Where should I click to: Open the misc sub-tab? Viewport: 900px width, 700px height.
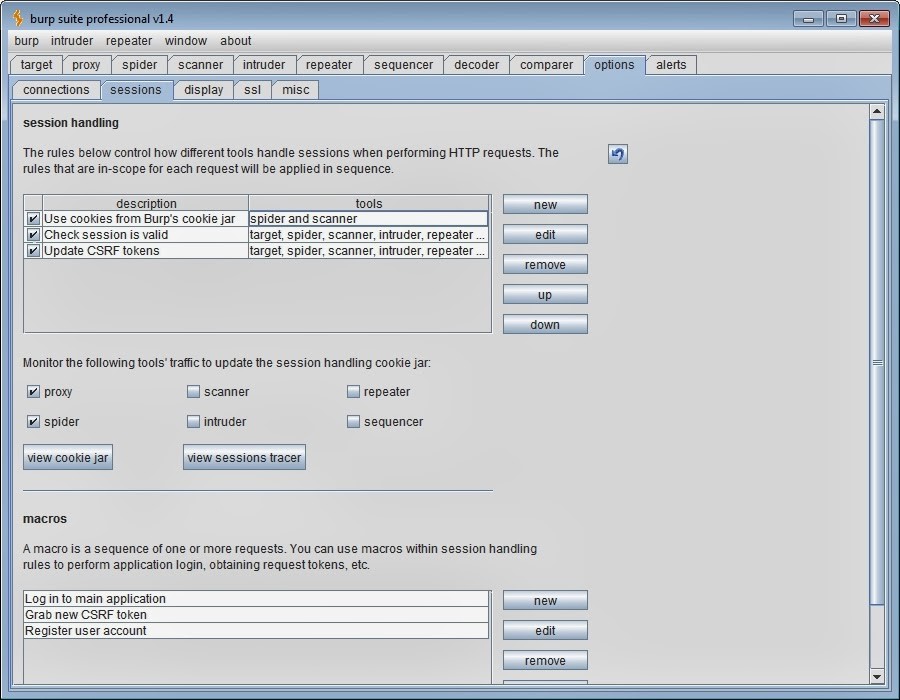pyautogui.click(x=296, y=90)
